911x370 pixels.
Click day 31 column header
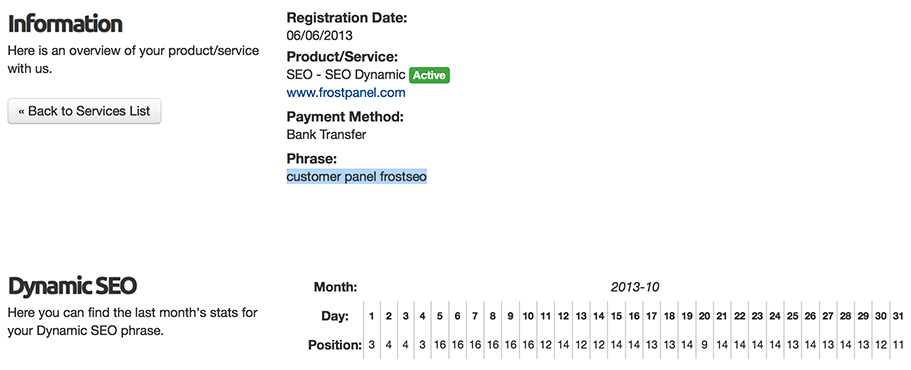898,317
